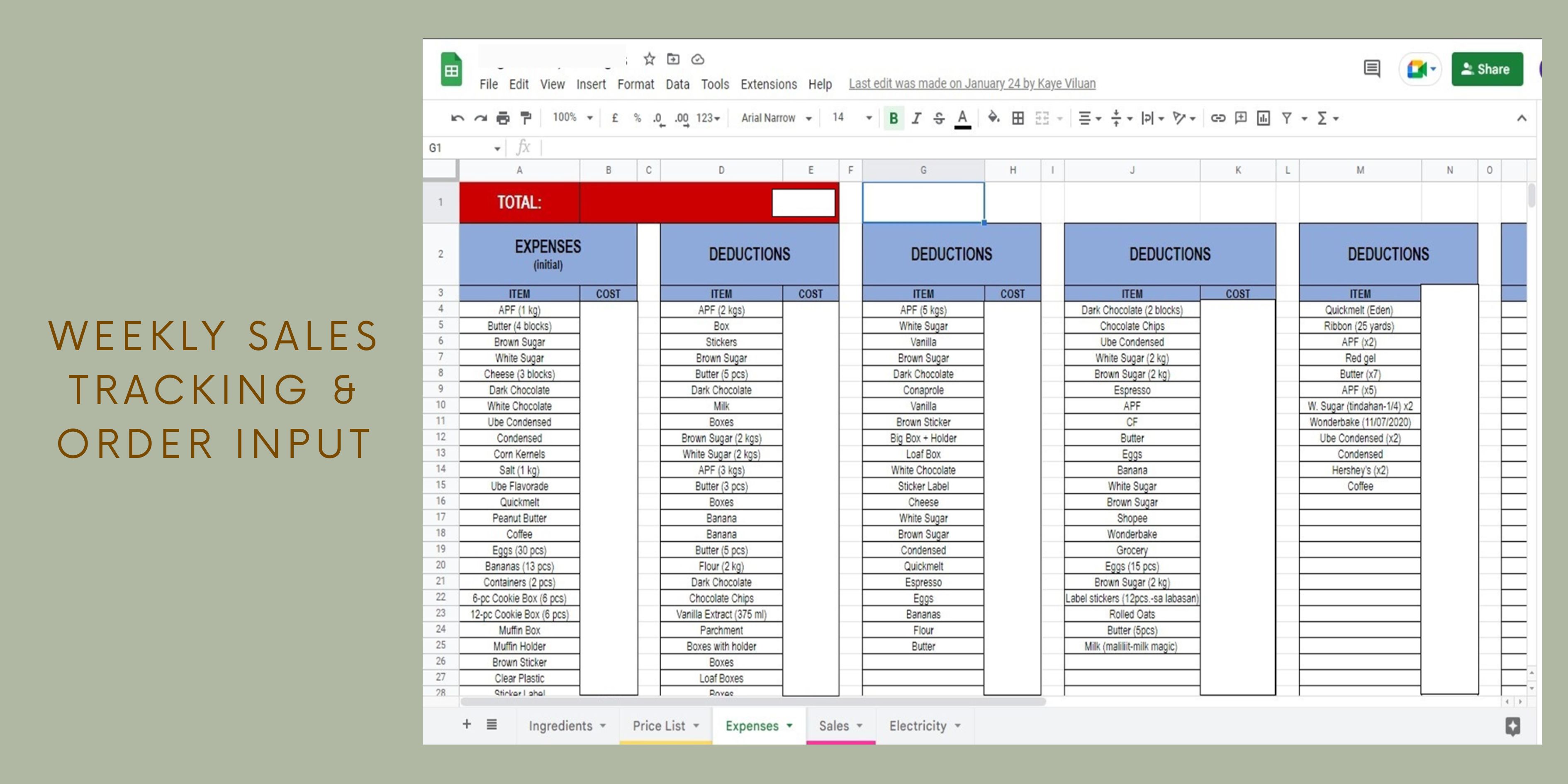The width and height of the screenshot is (1568, 784).
Task: Click the TOTAL: cell
Action: tap(519, 202)
